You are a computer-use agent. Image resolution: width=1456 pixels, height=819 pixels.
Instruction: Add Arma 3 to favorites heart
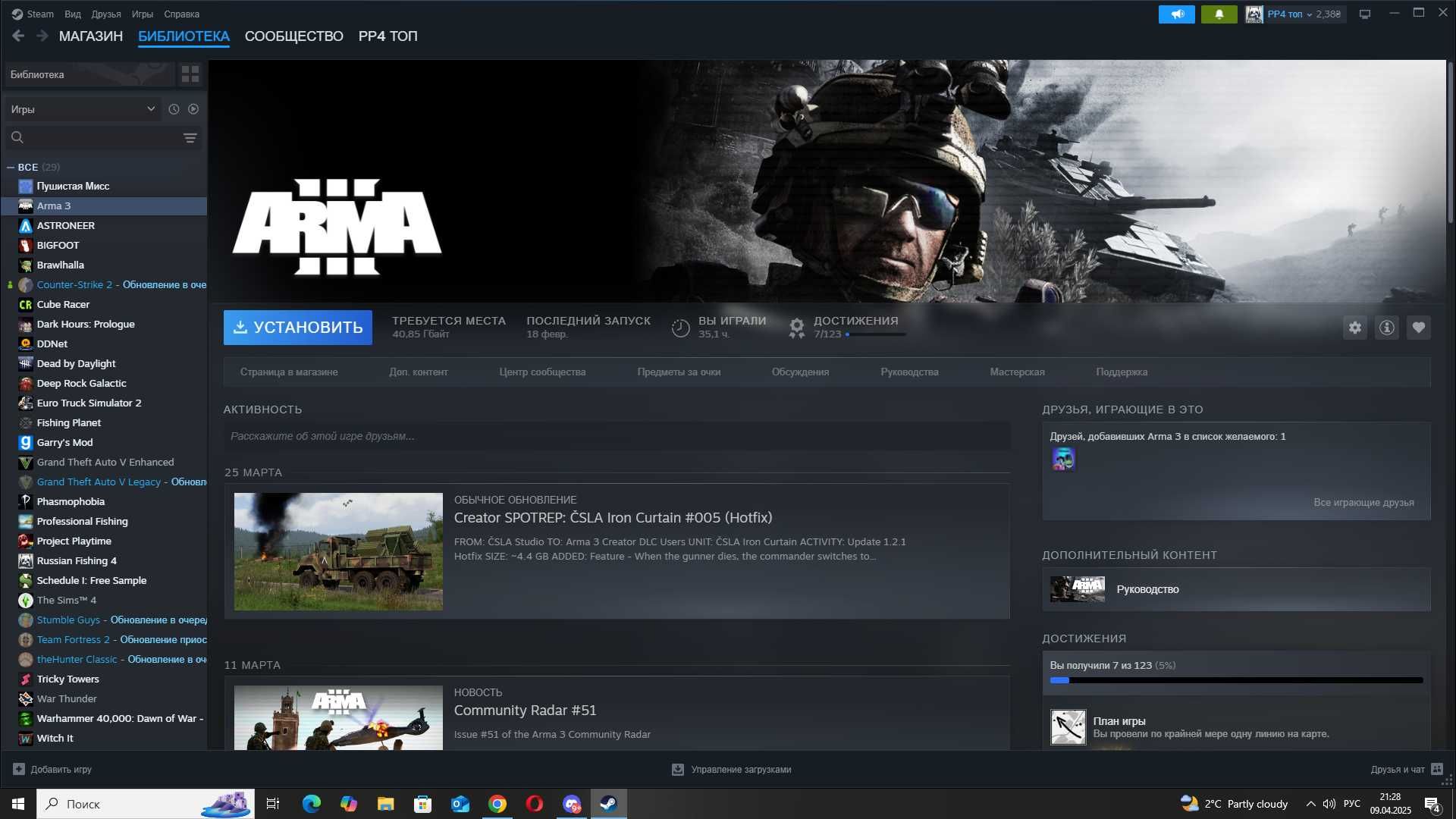[1419, 328]
